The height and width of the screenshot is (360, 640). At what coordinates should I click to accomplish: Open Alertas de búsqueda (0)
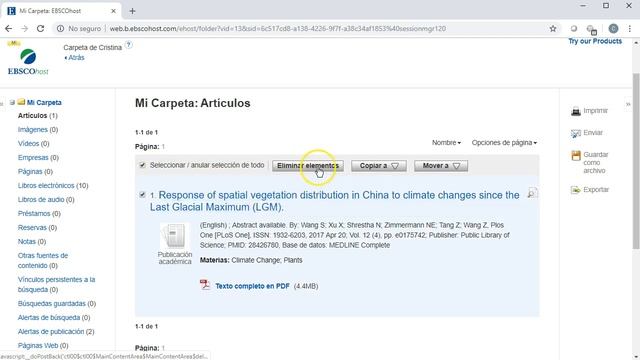click(x=54, y=318)
